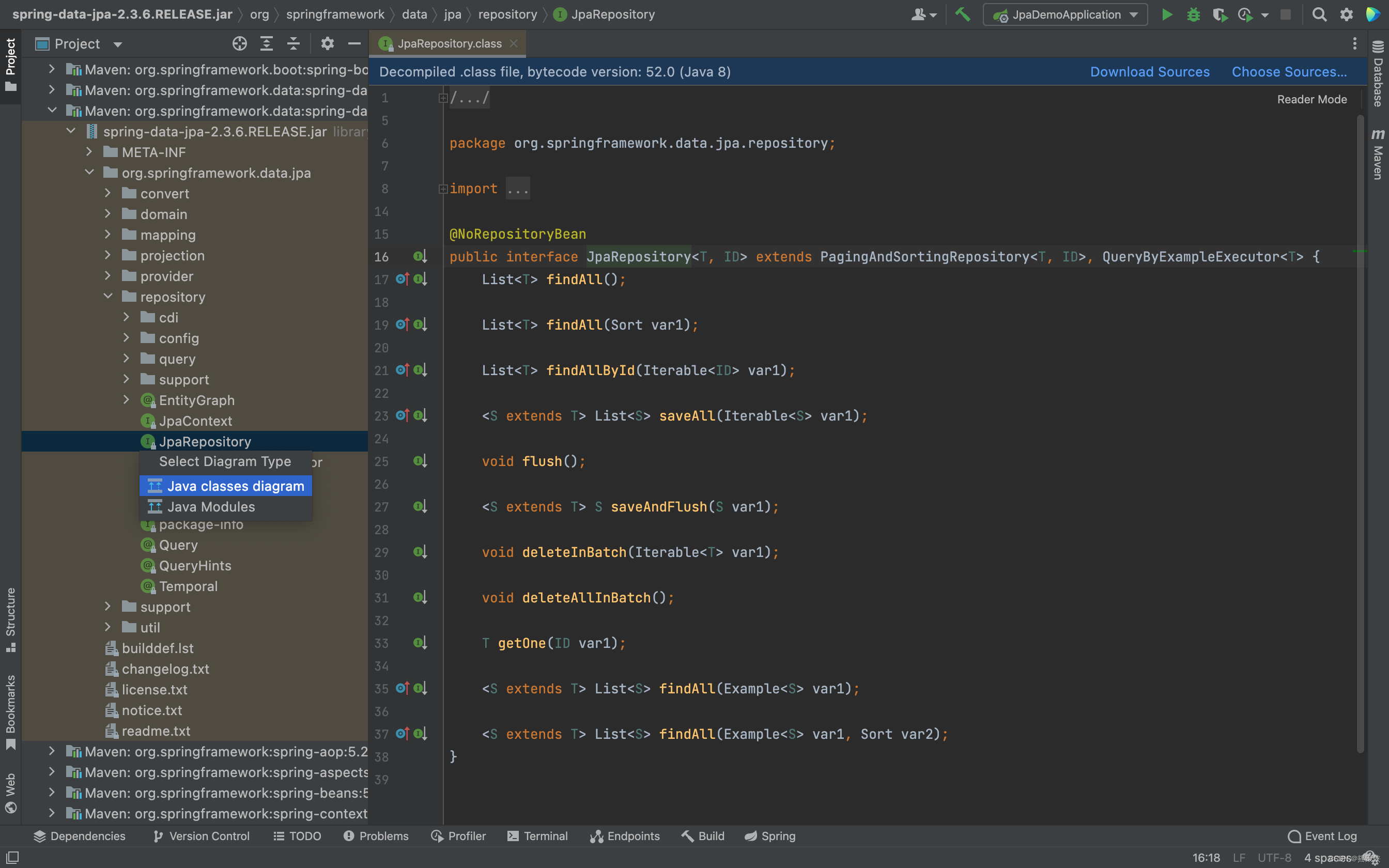Click the Select Opened File crosshair icon
Screen dimensions: 1389x868
coord(239,43)
